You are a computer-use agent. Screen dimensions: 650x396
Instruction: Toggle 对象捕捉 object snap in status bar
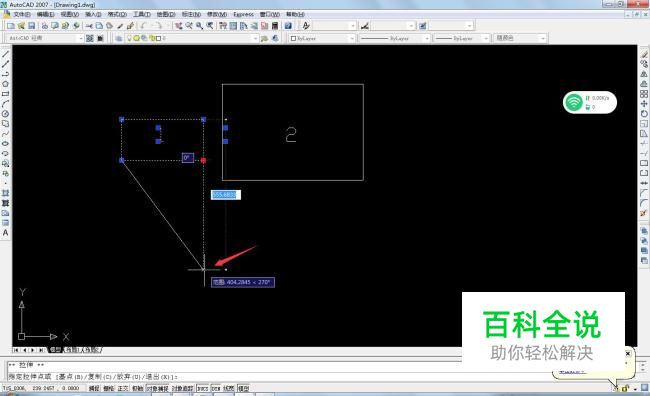pos(158,389)
